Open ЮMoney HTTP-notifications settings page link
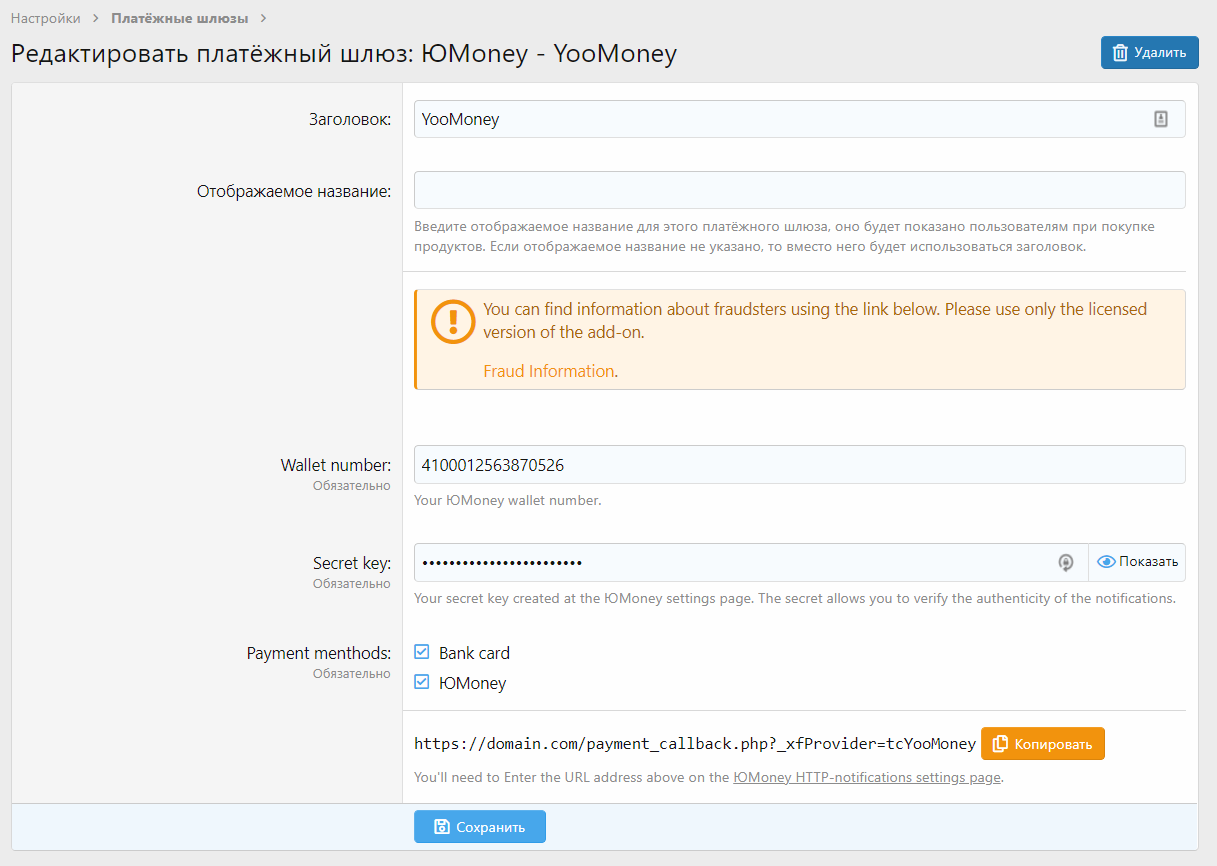 [x=866, y=777]
